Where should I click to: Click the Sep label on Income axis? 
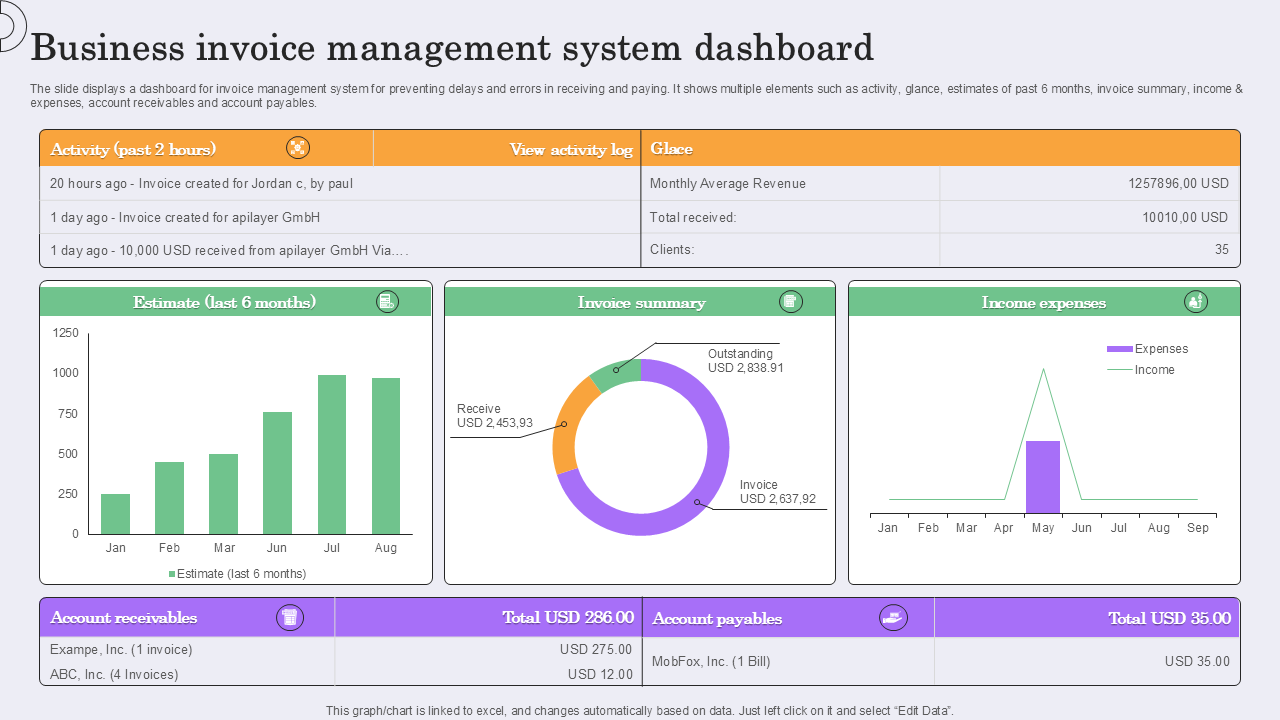point(1197,528)
